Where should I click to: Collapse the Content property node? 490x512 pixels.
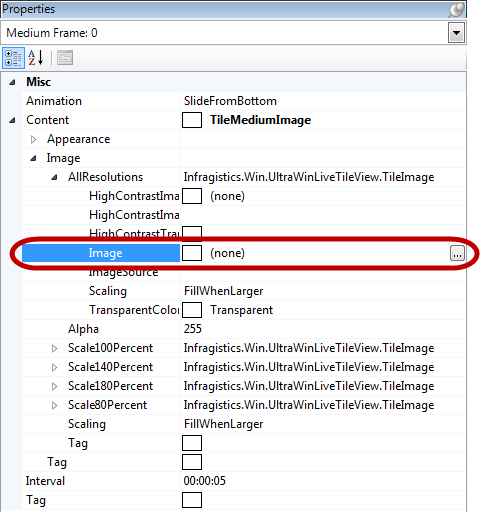(x=12, y=120)
